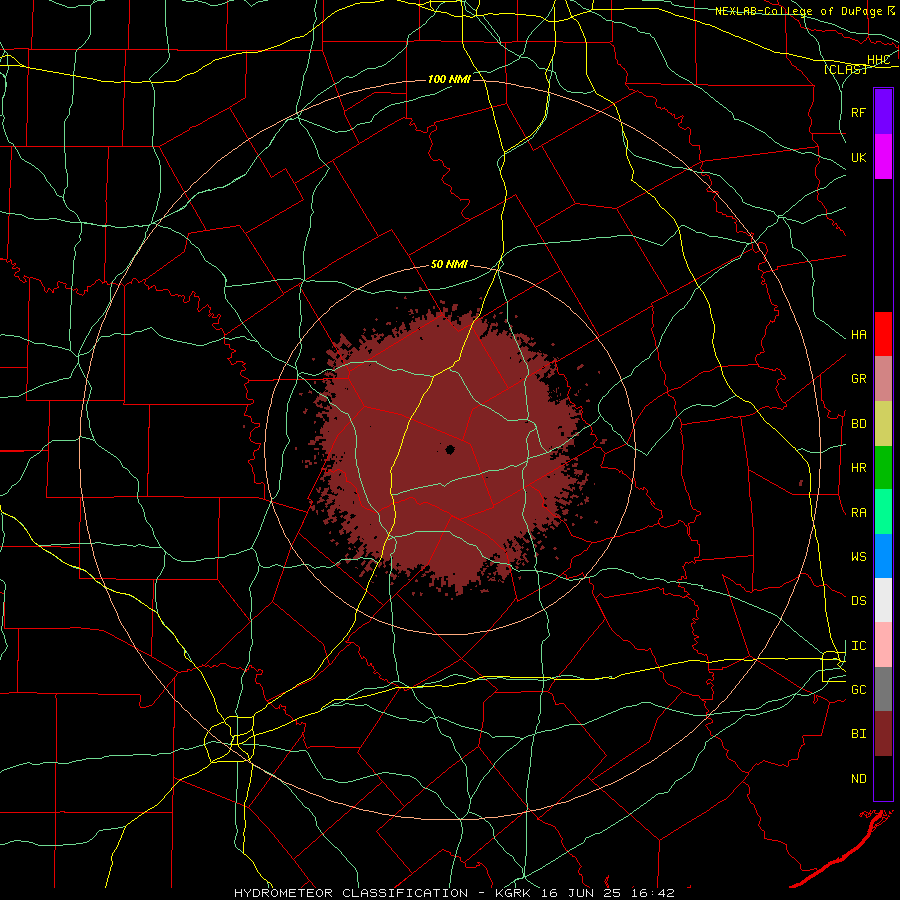This screenshot has width=900, height=900.
Task: Click the black radar site dot
Action: [x=450, y=449]
